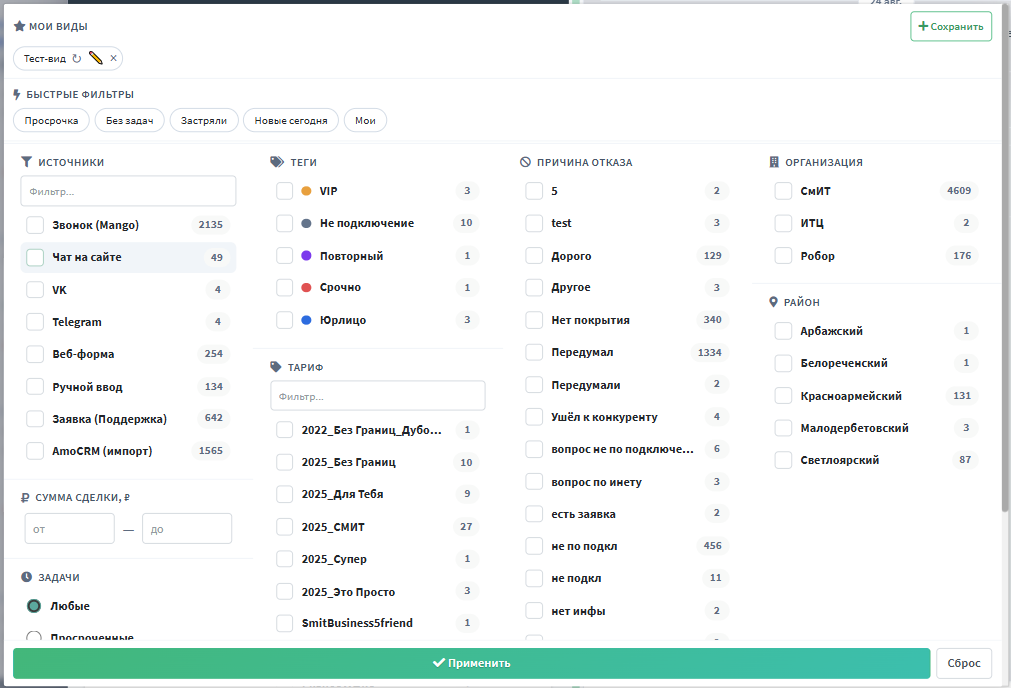Image resolution: width=1011 pixels, height=688 pixels.
Task: Click the 4609 count beside СМИТ
Action: pyautogui.click(x=959, y=191)
